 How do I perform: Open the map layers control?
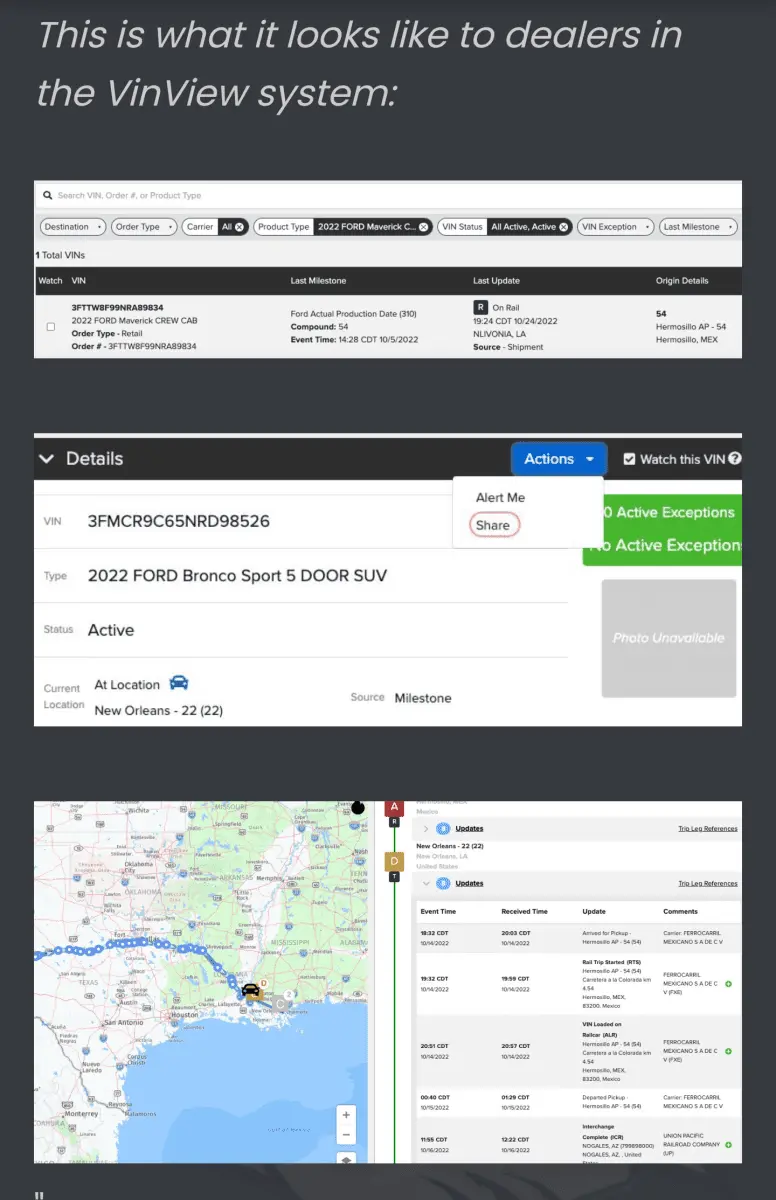click(x=346, y=1158)
